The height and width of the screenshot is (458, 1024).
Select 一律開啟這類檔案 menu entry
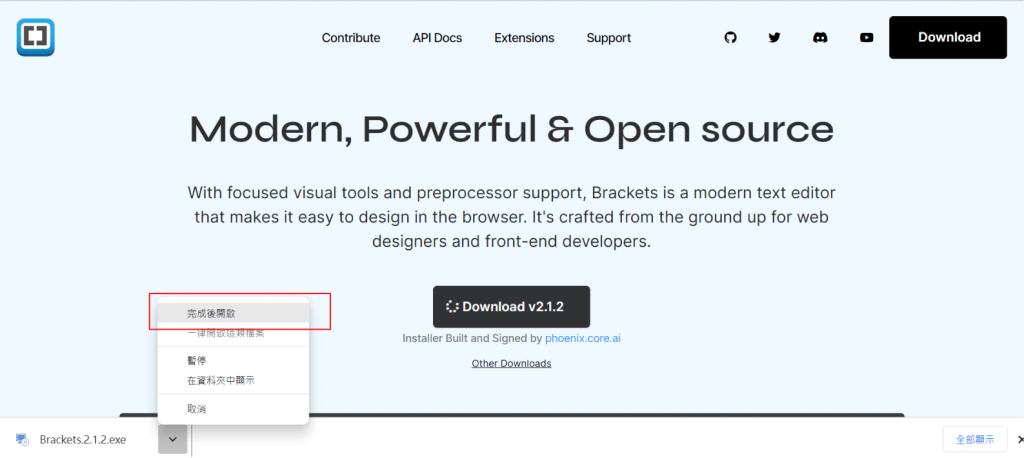(233, 333)
